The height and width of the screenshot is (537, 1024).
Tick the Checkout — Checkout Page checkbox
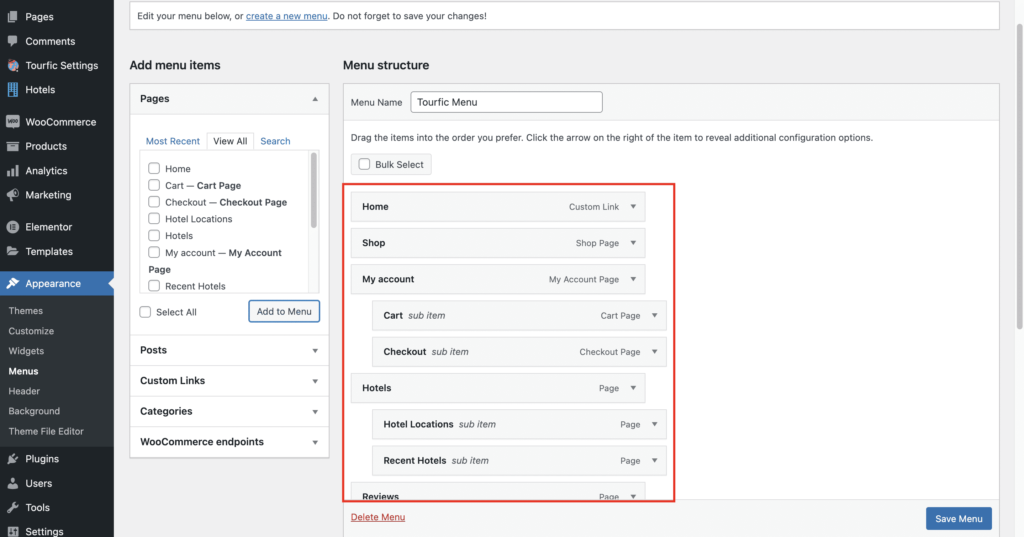(154, 202)
